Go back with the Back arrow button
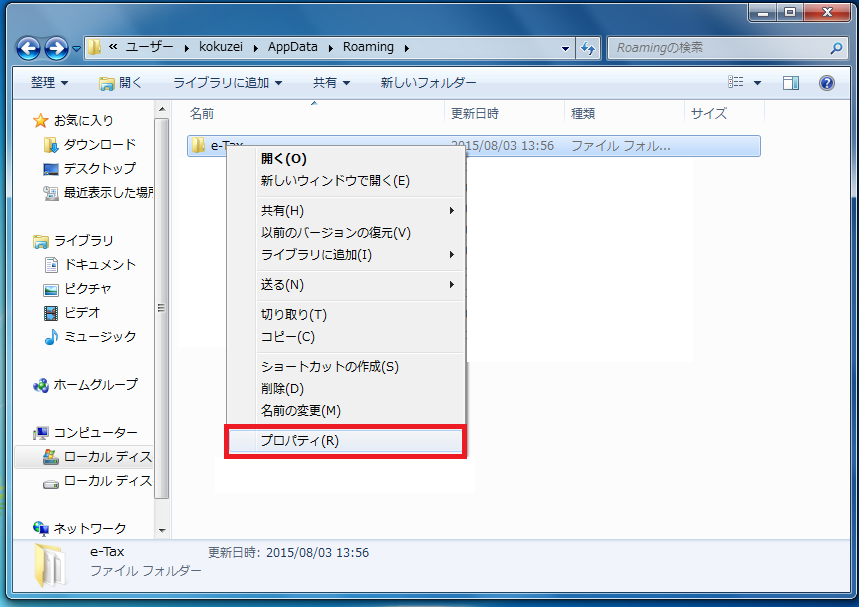Viewport: 859px width, 607px height. coord(28,48)
